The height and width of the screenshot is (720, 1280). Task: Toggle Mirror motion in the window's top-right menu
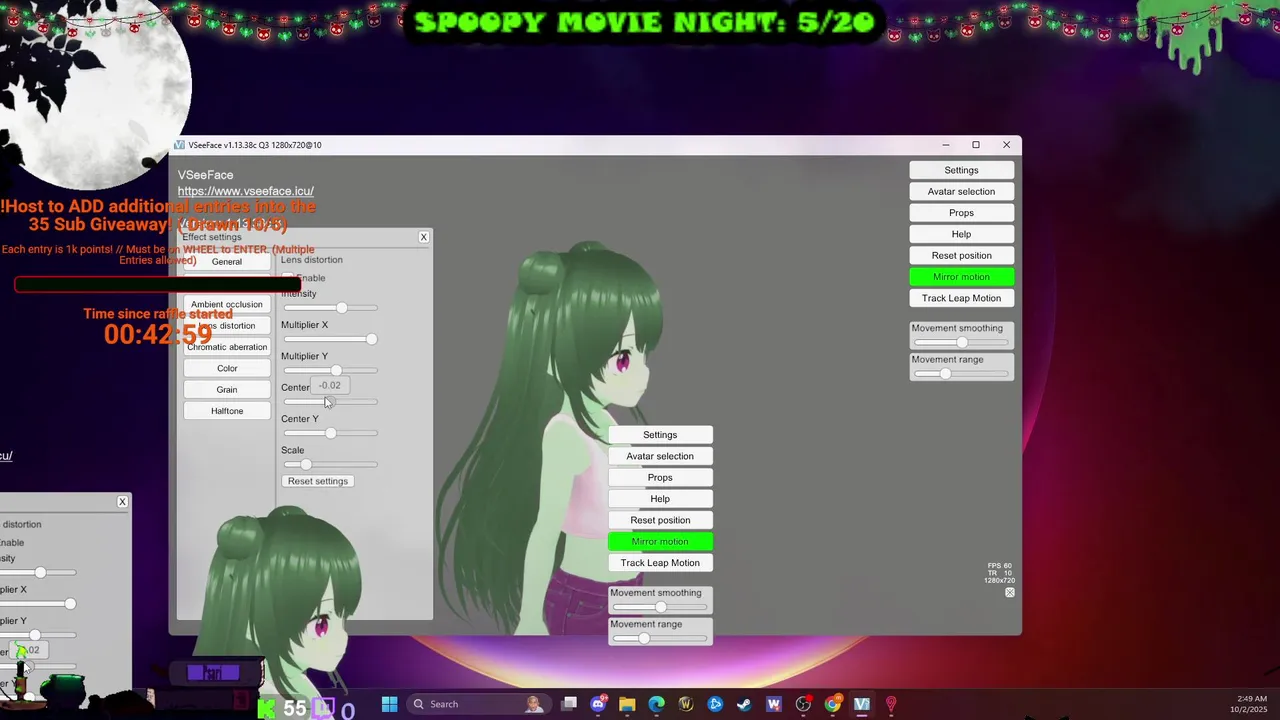961,277
